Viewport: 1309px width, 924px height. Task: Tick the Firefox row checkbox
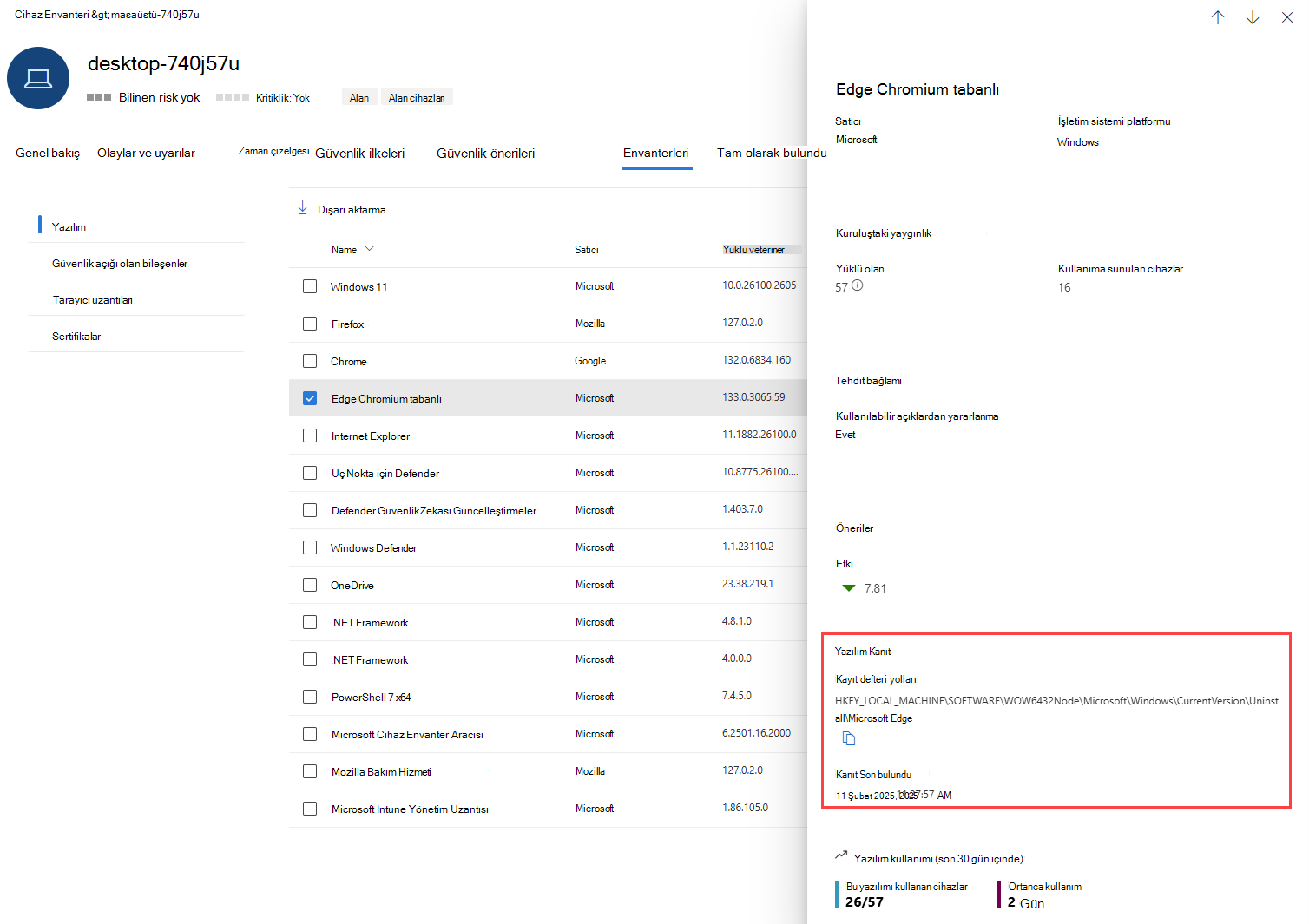pos(310,324)
